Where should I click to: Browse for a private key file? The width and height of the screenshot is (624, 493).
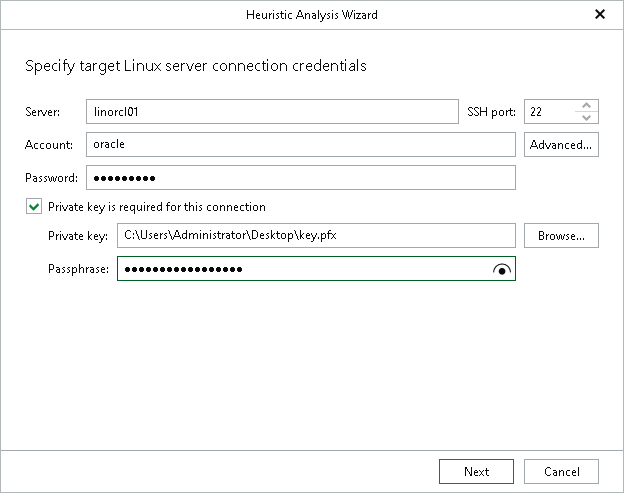561,236
